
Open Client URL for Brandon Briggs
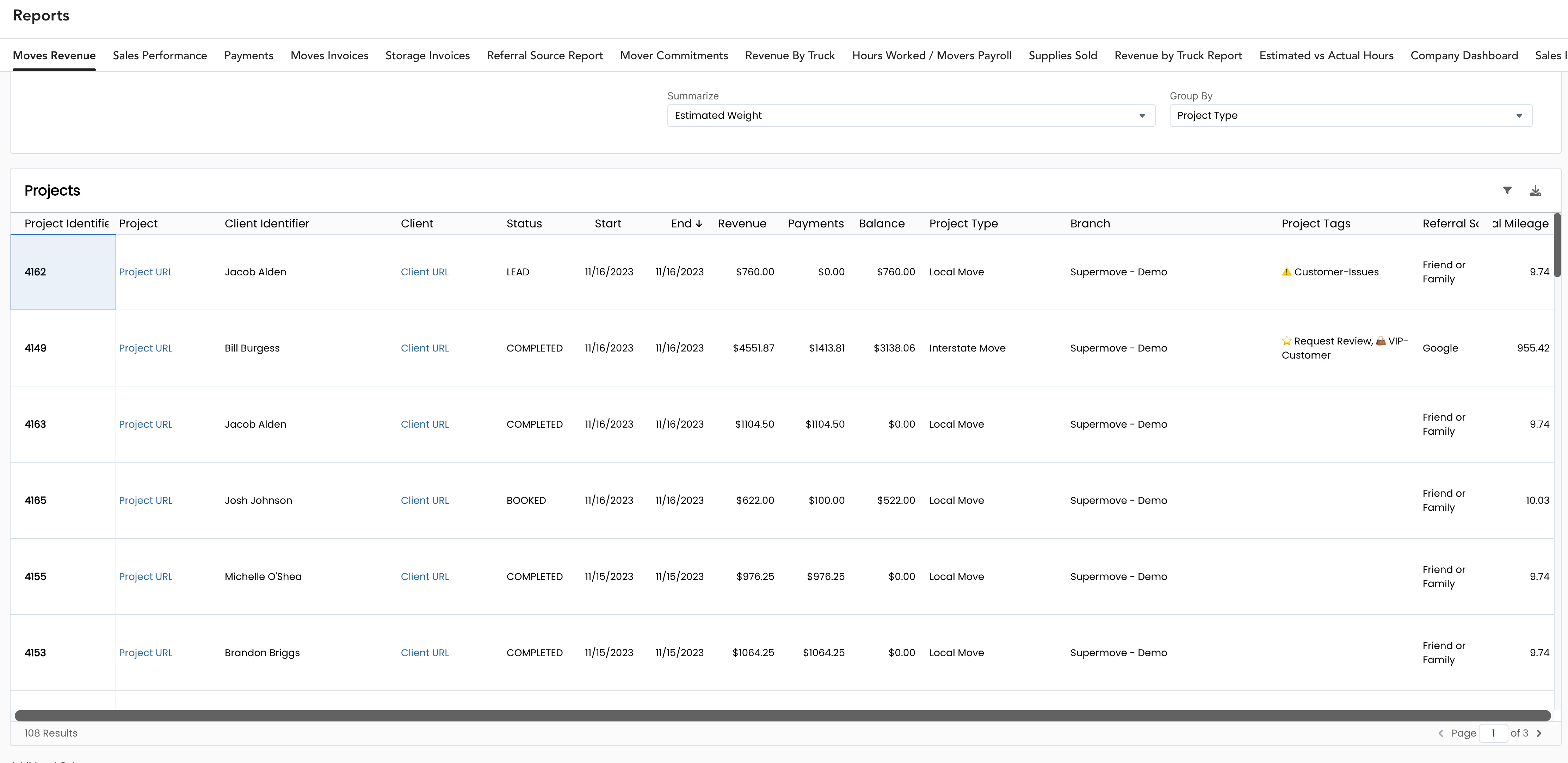click(x=424, y=653)
